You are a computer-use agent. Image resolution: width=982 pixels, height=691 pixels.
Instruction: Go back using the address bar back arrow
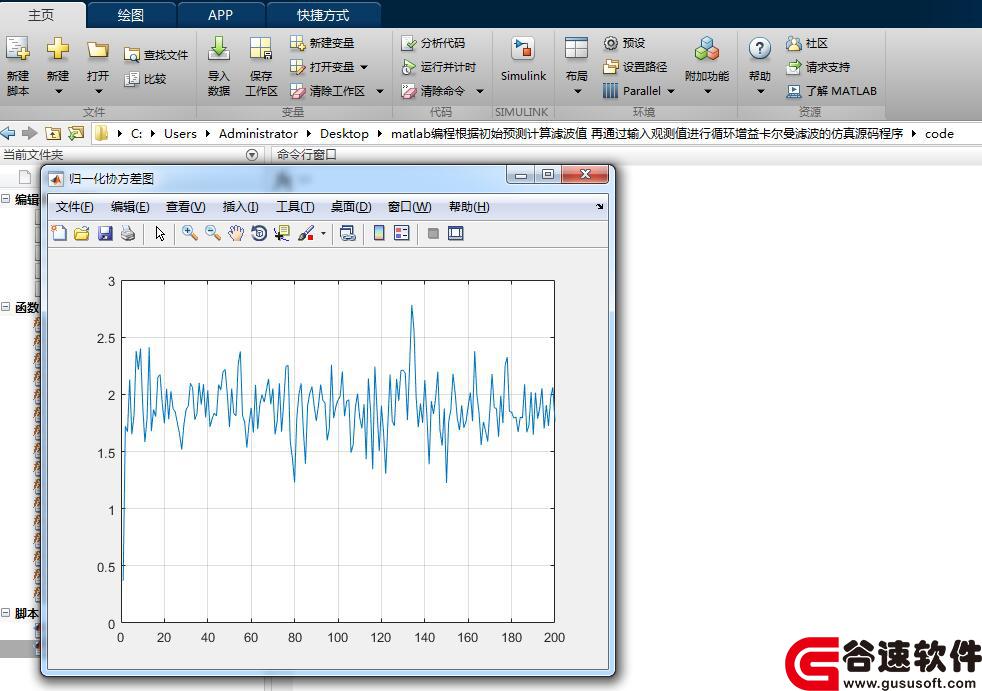point(8,133)
